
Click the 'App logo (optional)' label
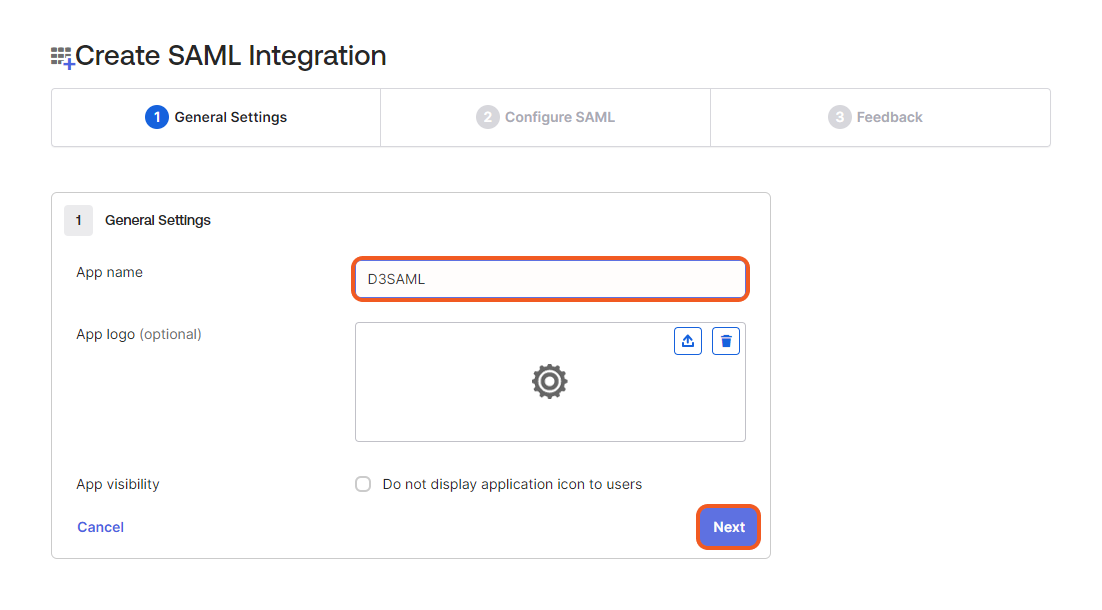point(139,334)
